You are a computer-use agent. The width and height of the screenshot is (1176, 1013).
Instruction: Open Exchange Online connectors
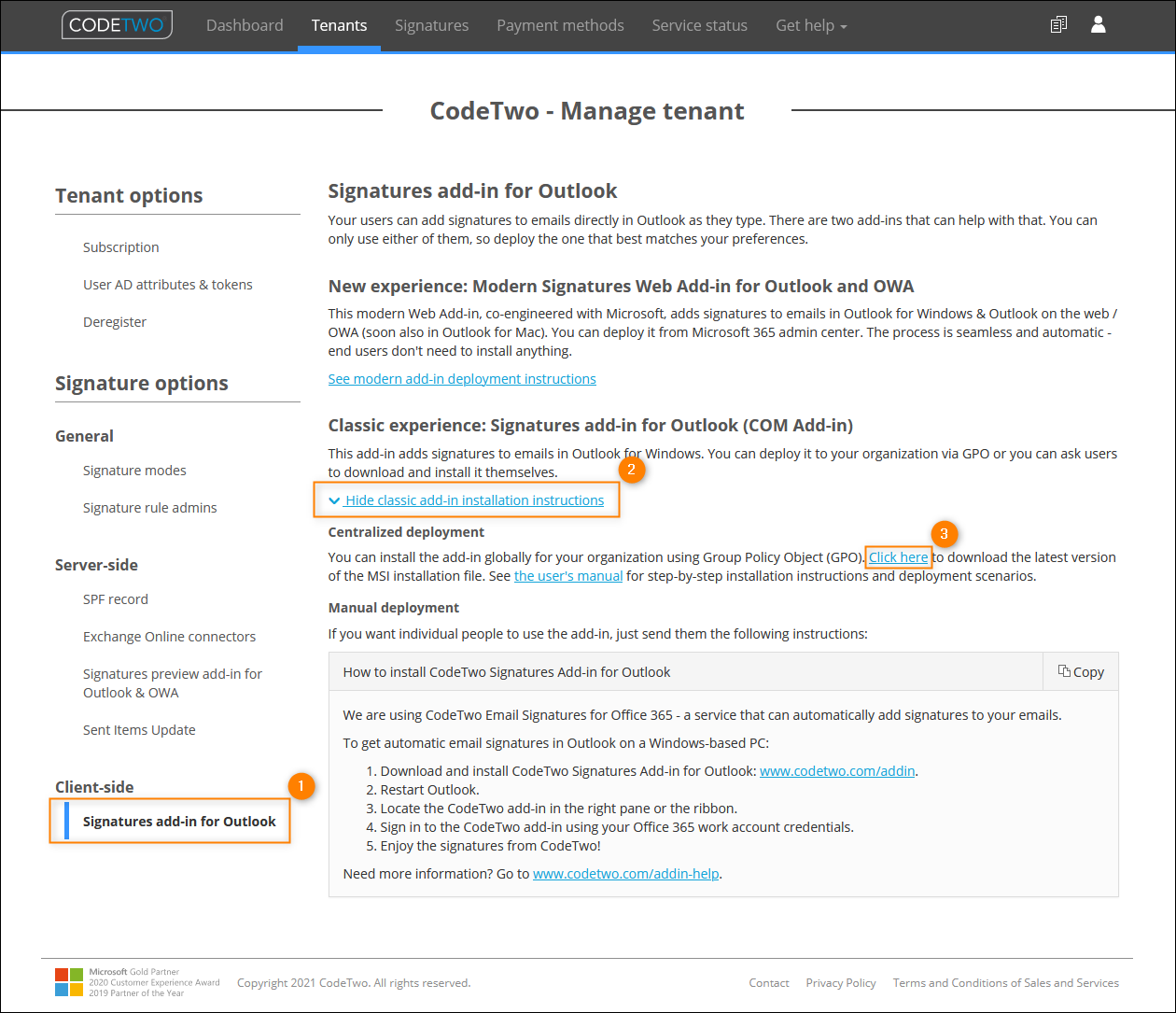click(x=169, y=637)
